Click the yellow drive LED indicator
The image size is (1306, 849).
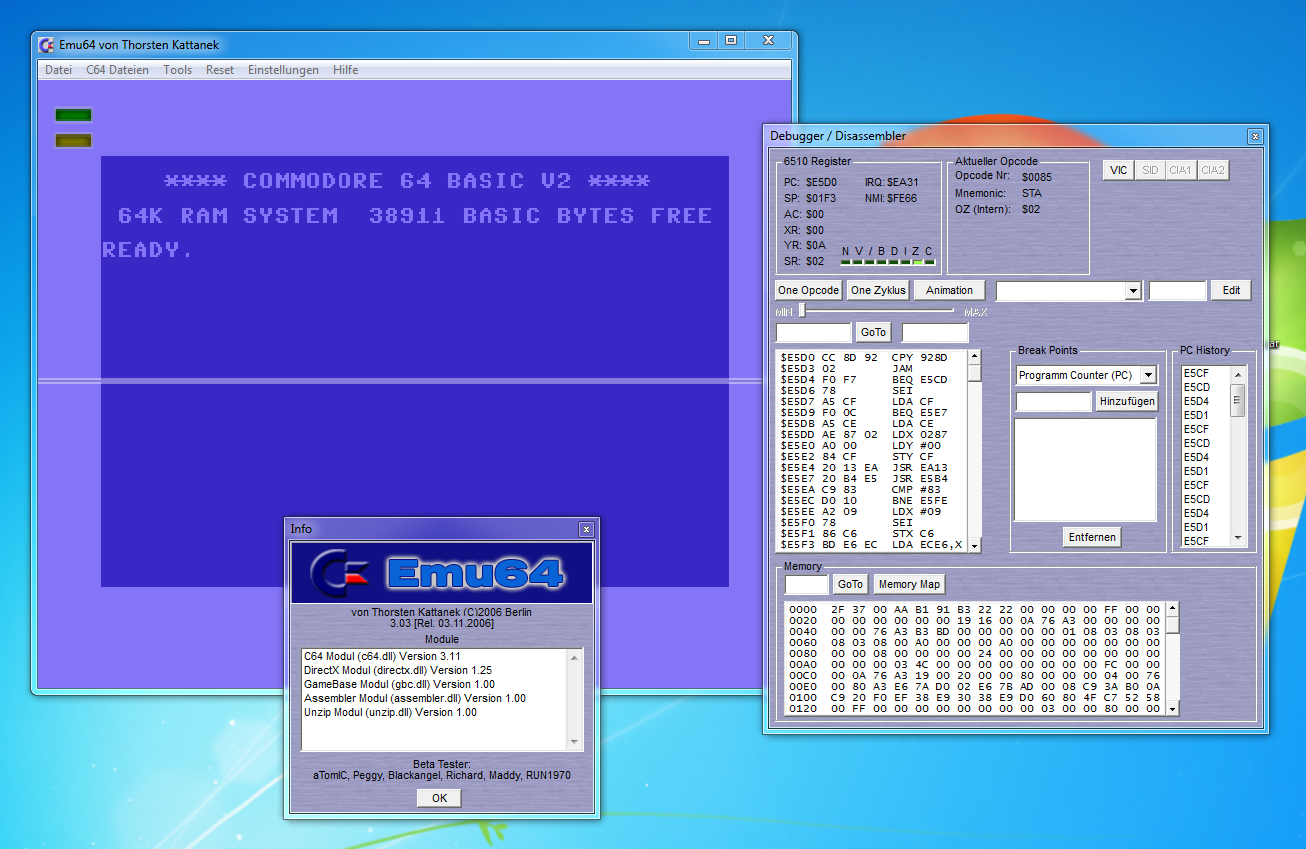pyautogui.click(x=74, y=140)
